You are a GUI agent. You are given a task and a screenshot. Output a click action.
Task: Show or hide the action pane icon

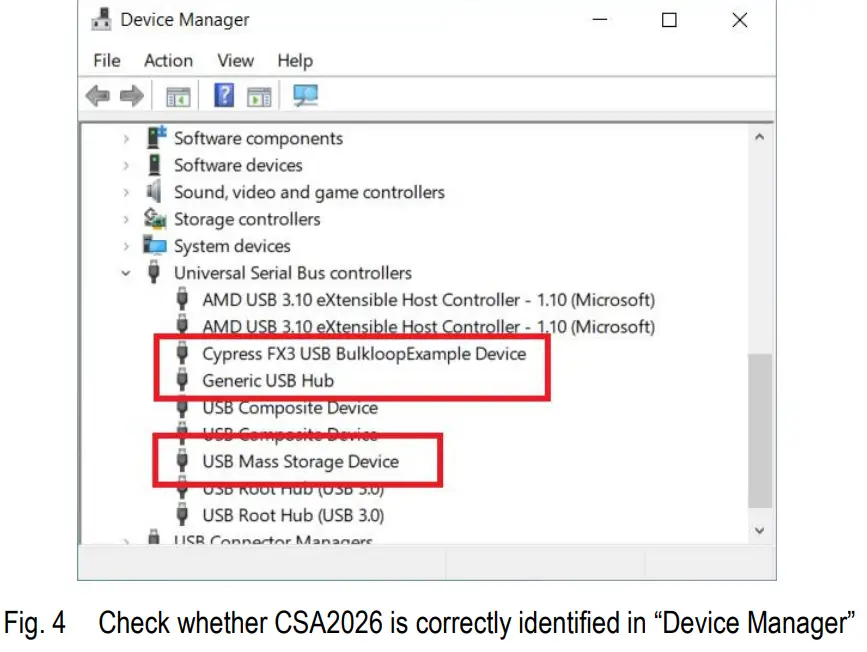259,97
